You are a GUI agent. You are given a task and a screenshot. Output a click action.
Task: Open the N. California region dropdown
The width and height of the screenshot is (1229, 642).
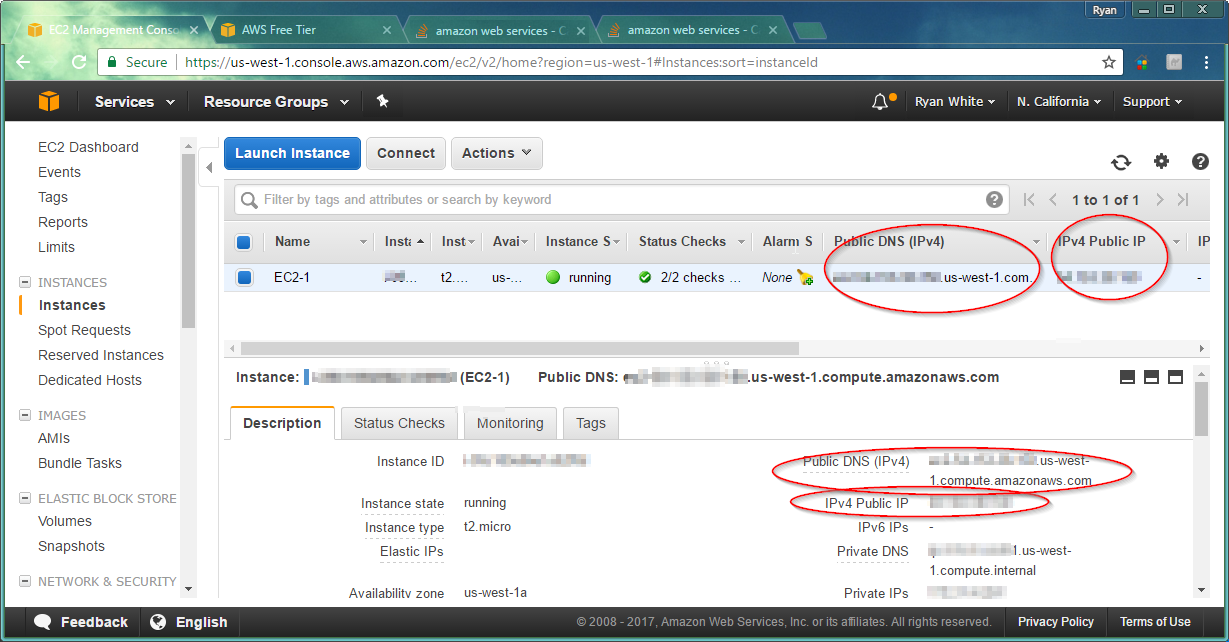tap(1058, 102)
